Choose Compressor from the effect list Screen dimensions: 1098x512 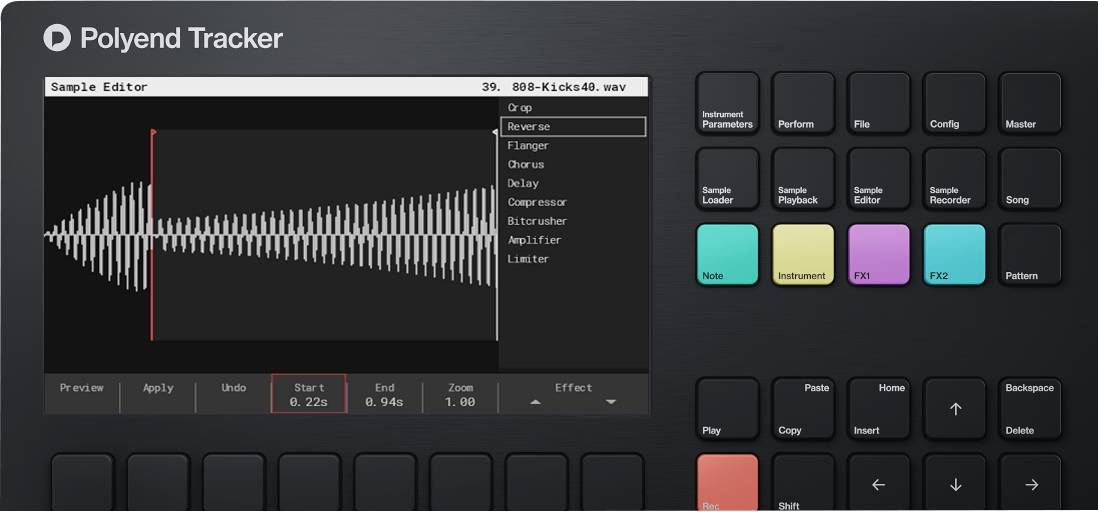tap(537, 202)
